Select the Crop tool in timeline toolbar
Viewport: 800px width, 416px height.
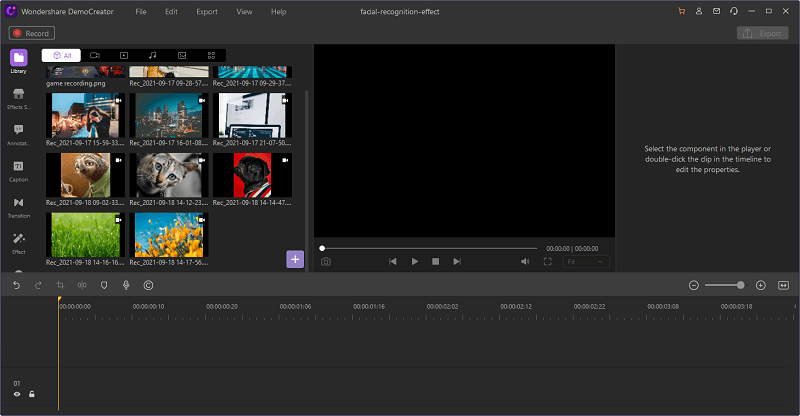click(60, 285)
